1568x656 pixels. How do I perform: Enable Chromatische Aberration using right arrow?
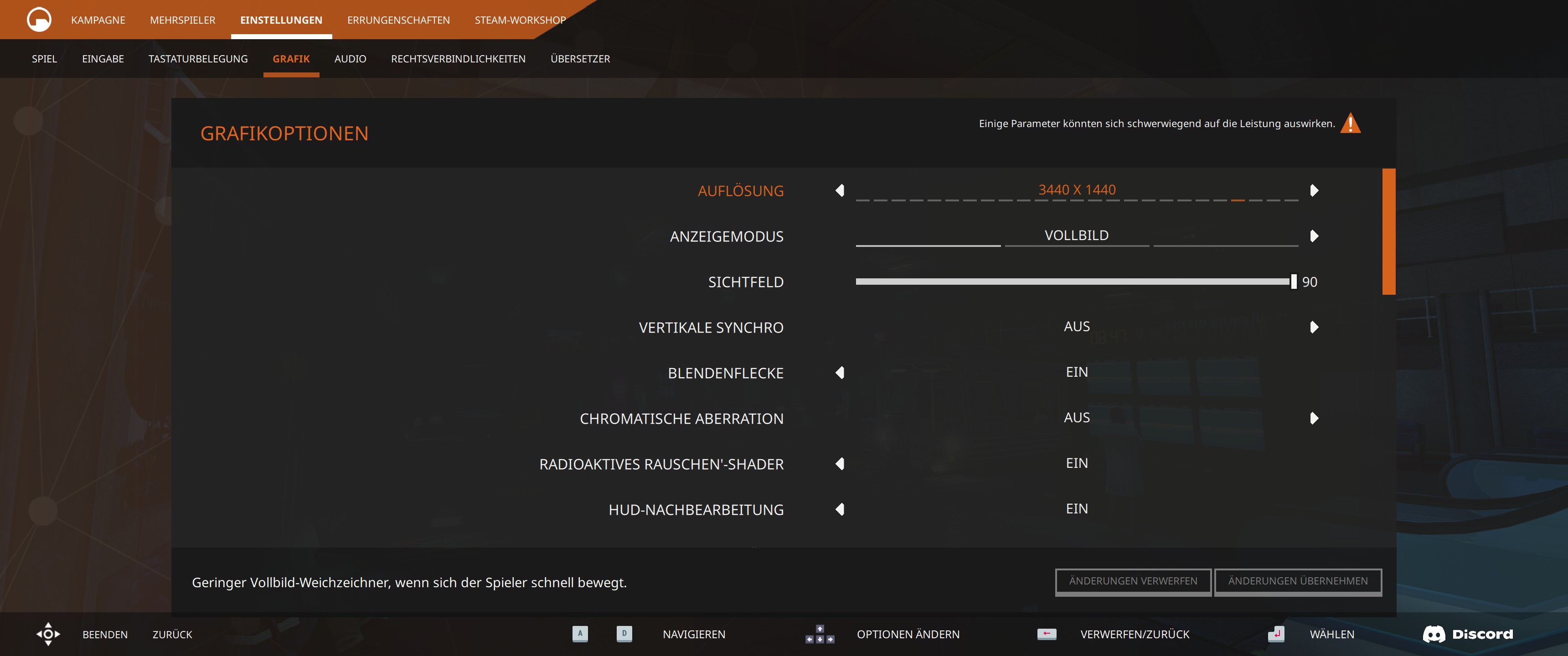(x=1314, y=418)
